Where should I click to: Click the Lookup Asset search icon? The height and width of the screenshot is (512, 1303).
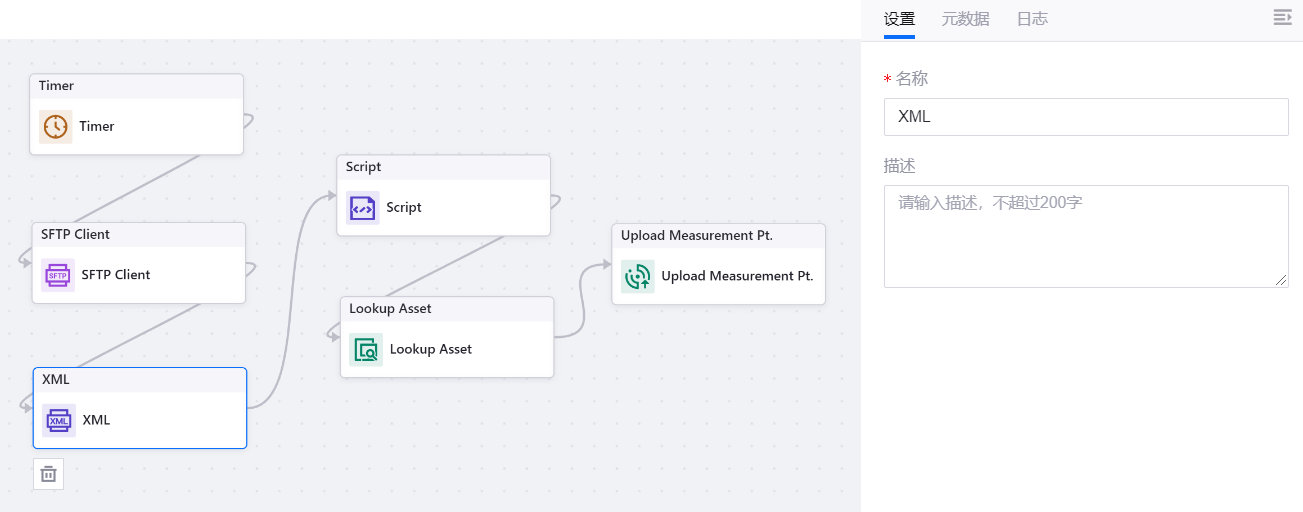[366, 350]
